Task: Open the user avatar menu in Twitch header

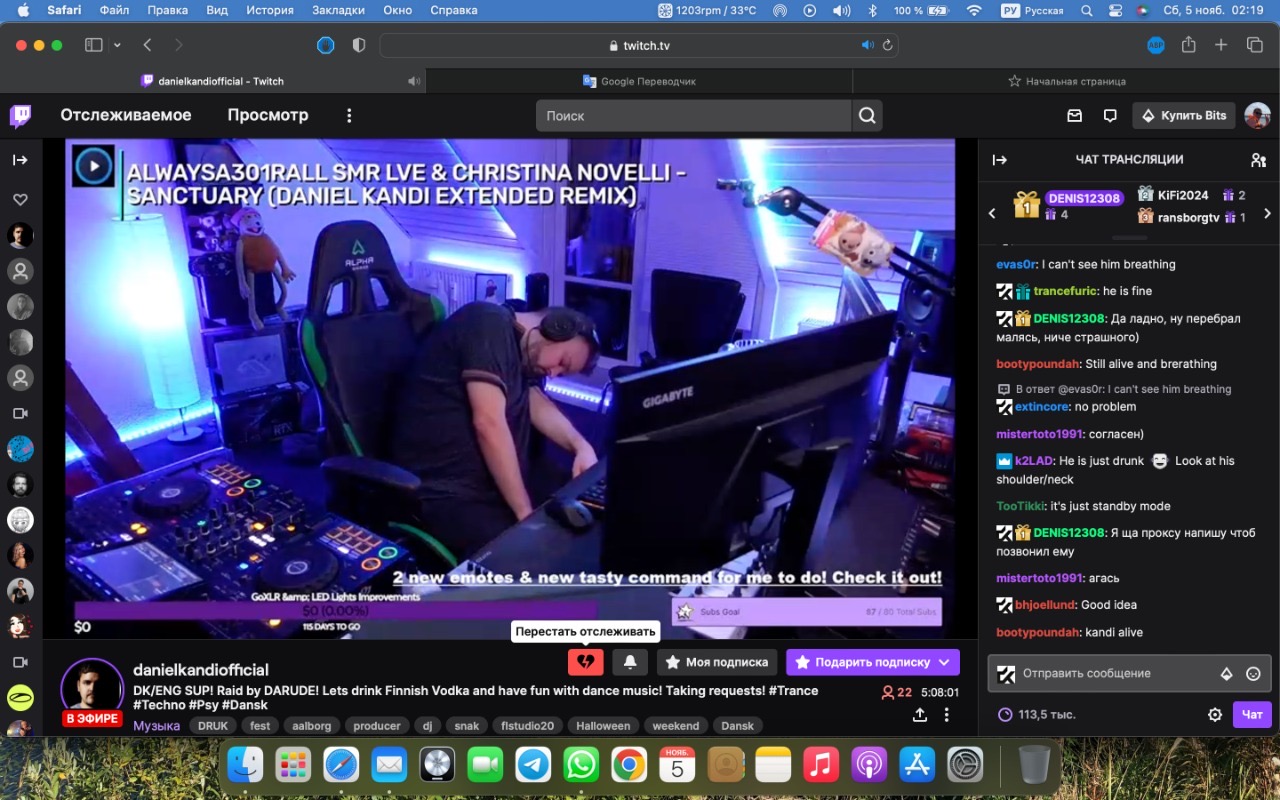Action: tap(1257, 116)
